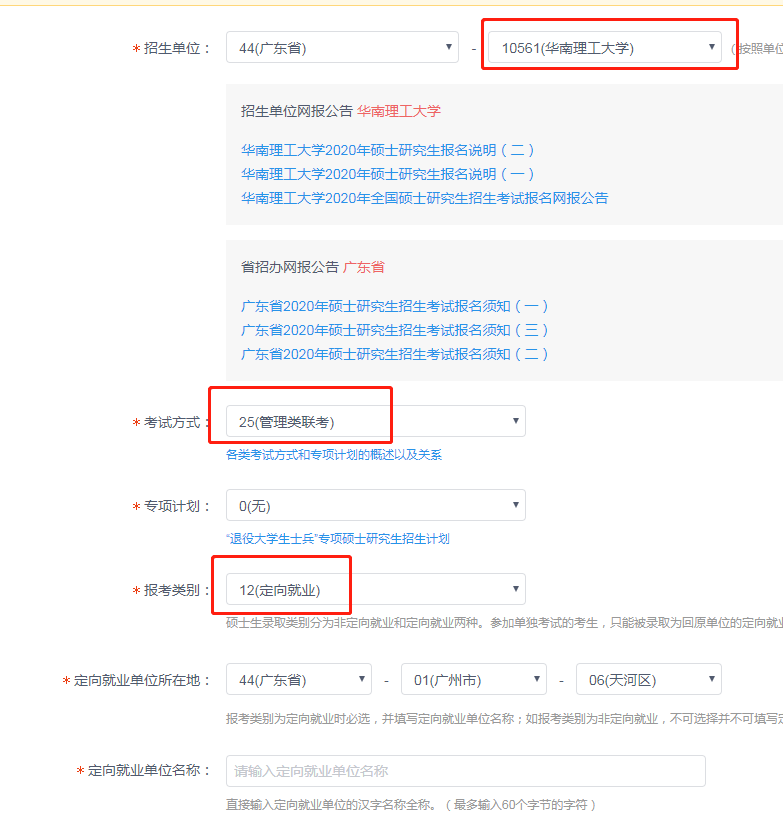Open 广东省2020年硕士研究生招生考试报名须知（三）link

point(395,330)
